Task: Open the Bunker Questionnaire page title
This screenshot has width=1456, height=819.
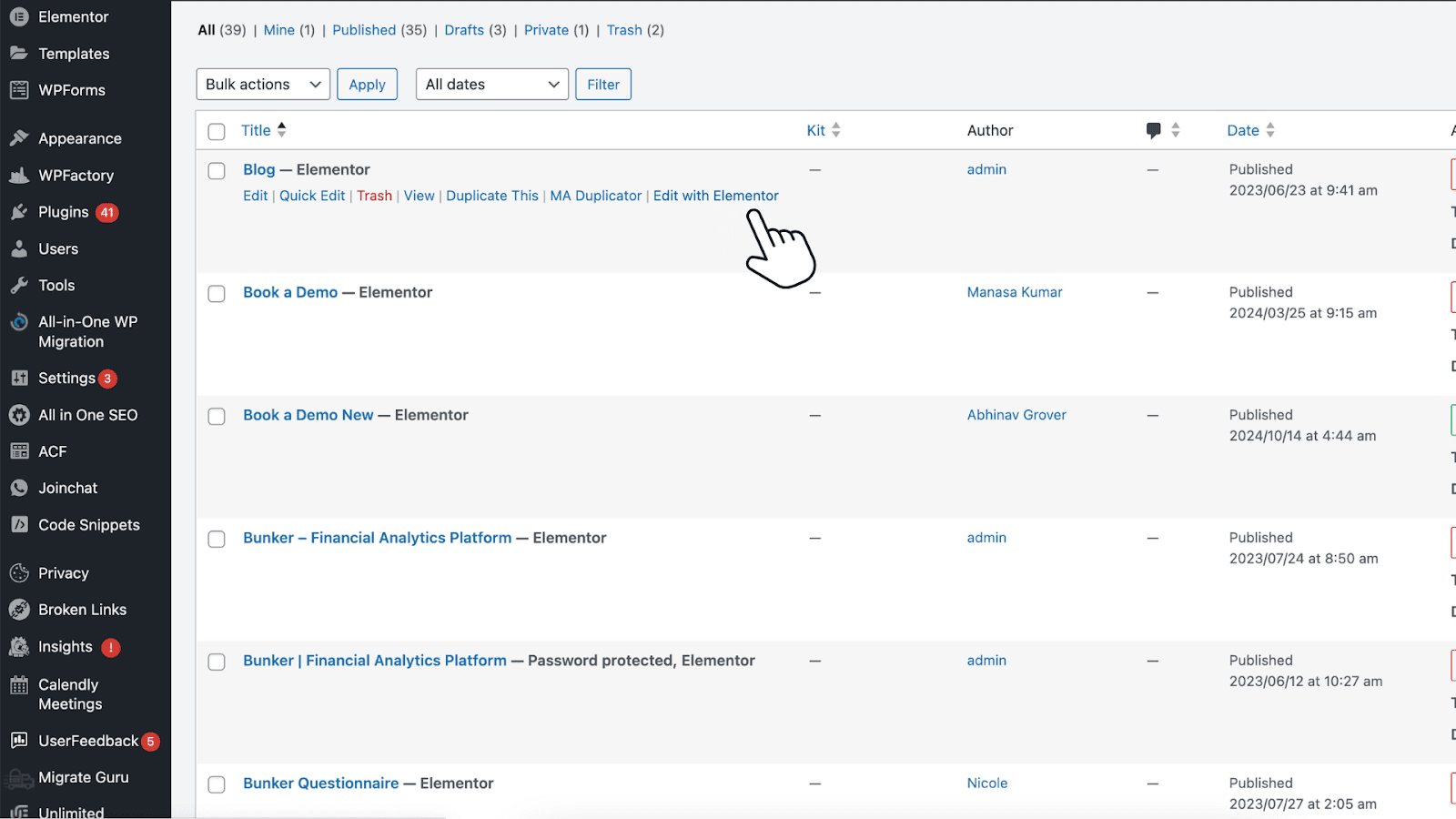Action: tap(321, 784)
